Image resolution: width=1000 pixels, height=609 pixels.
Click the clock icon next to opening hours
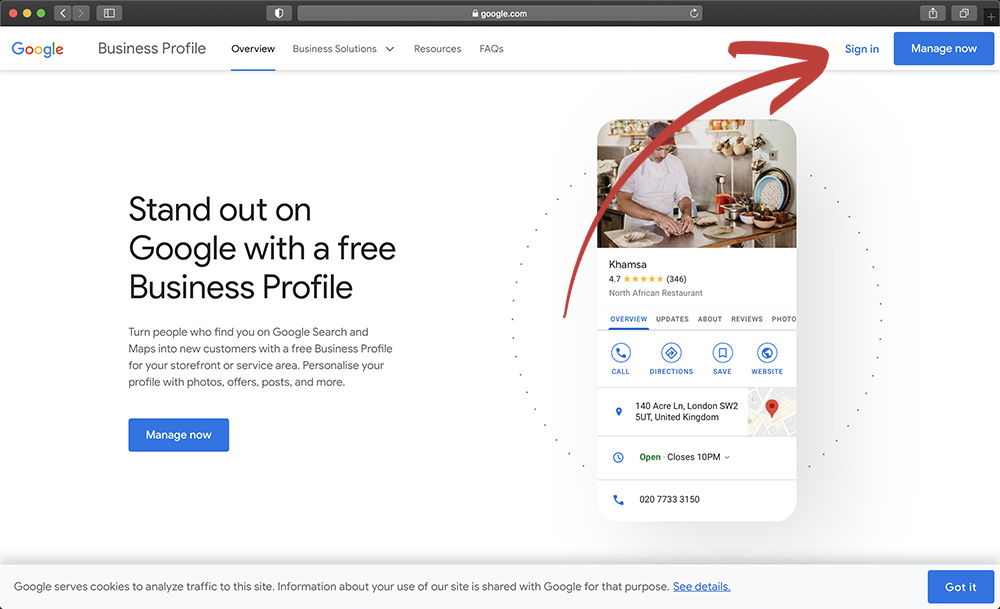618,457
